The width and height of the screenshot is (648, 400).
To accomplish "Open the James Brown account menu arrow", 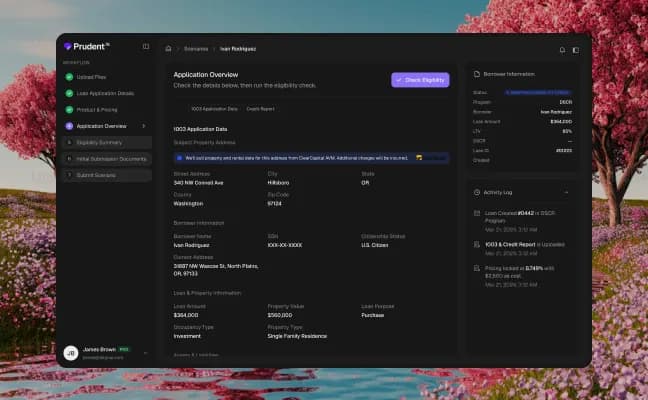I will pyautogui.click(x=145, y=353).
